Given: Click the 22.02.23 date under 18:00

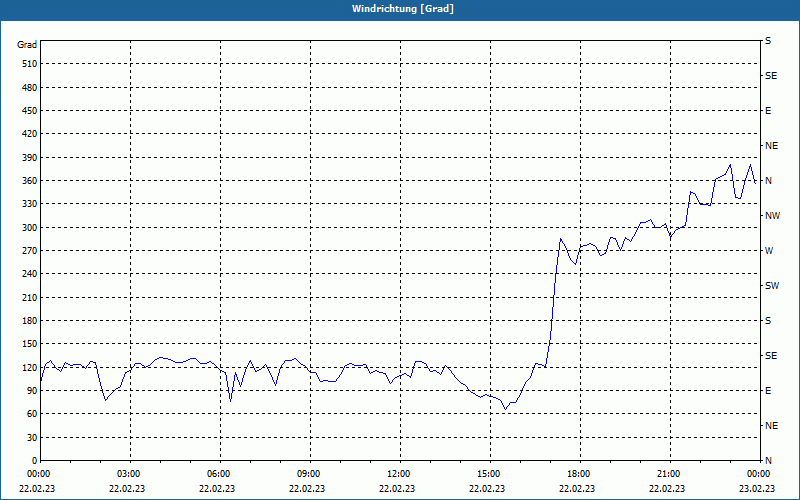Looking at the screenshot, I should pyautogui.click(x=577, y=489).
